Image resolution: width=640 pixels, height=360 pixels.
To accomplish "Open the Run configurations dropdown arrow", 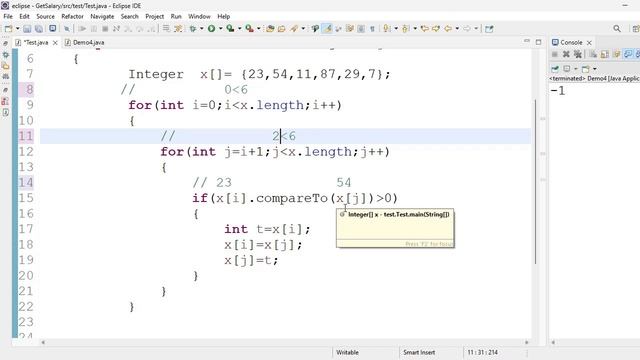I will 220,29.
